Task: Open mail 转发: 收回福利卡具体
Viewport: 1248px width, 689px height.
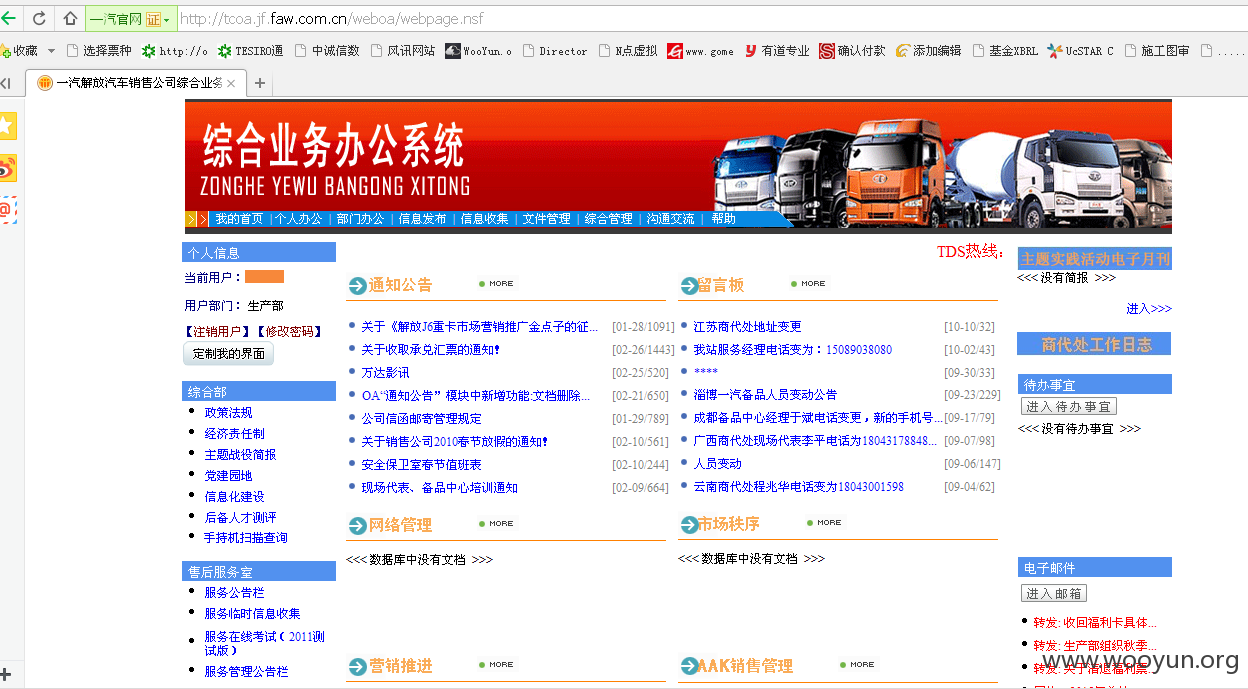Action: point(1095,622)
